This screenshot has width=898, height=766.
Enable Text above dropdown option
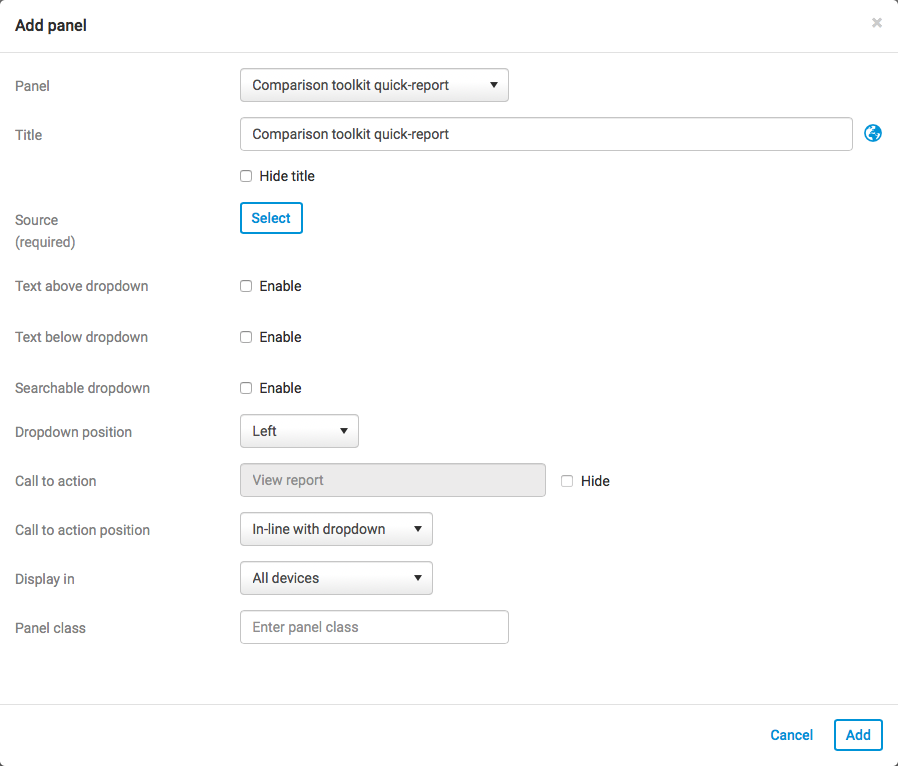point(246,286)
